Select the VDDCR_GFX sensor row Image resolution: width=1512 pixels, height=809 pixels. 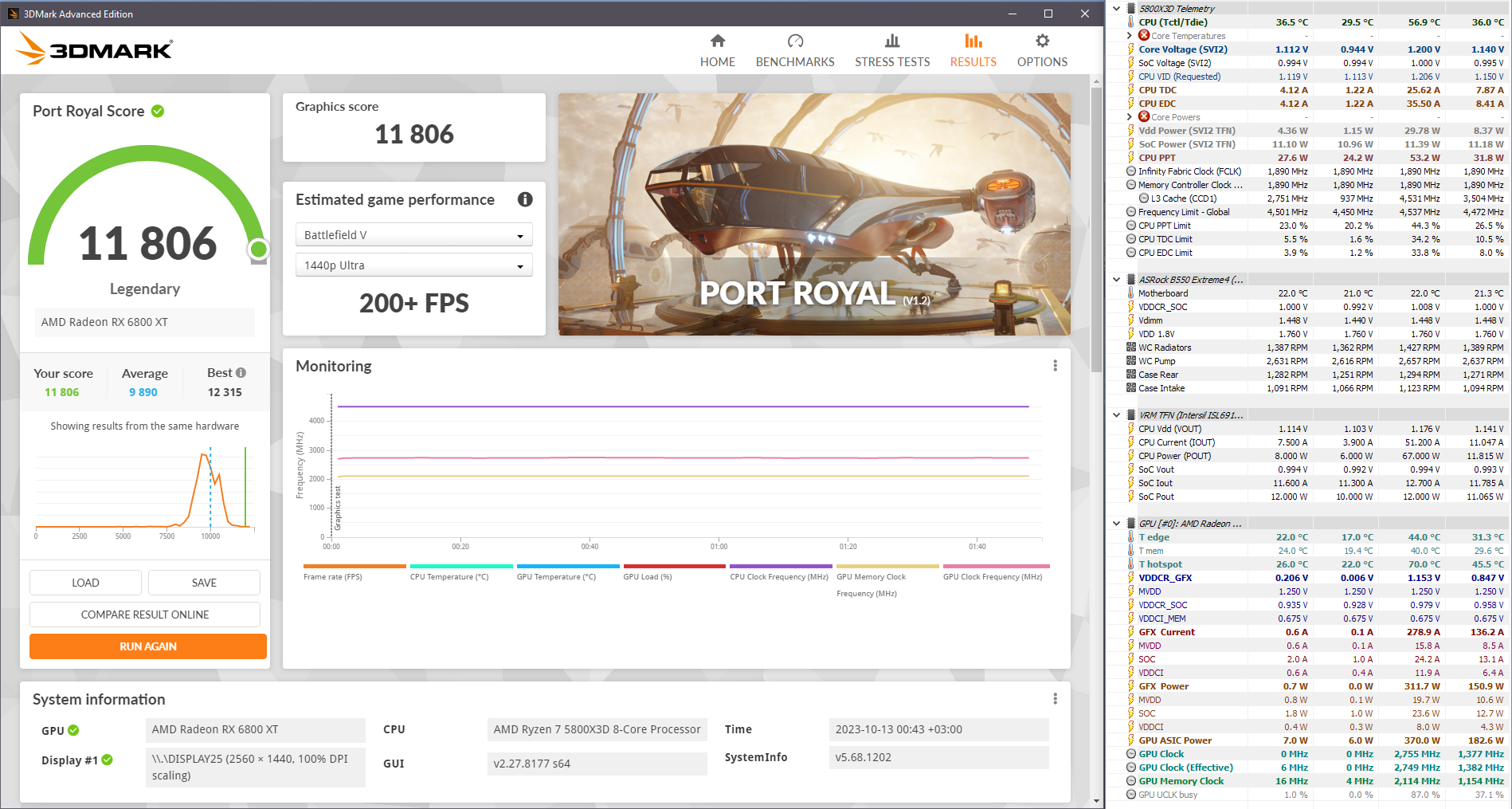(x=1314, y=578)
